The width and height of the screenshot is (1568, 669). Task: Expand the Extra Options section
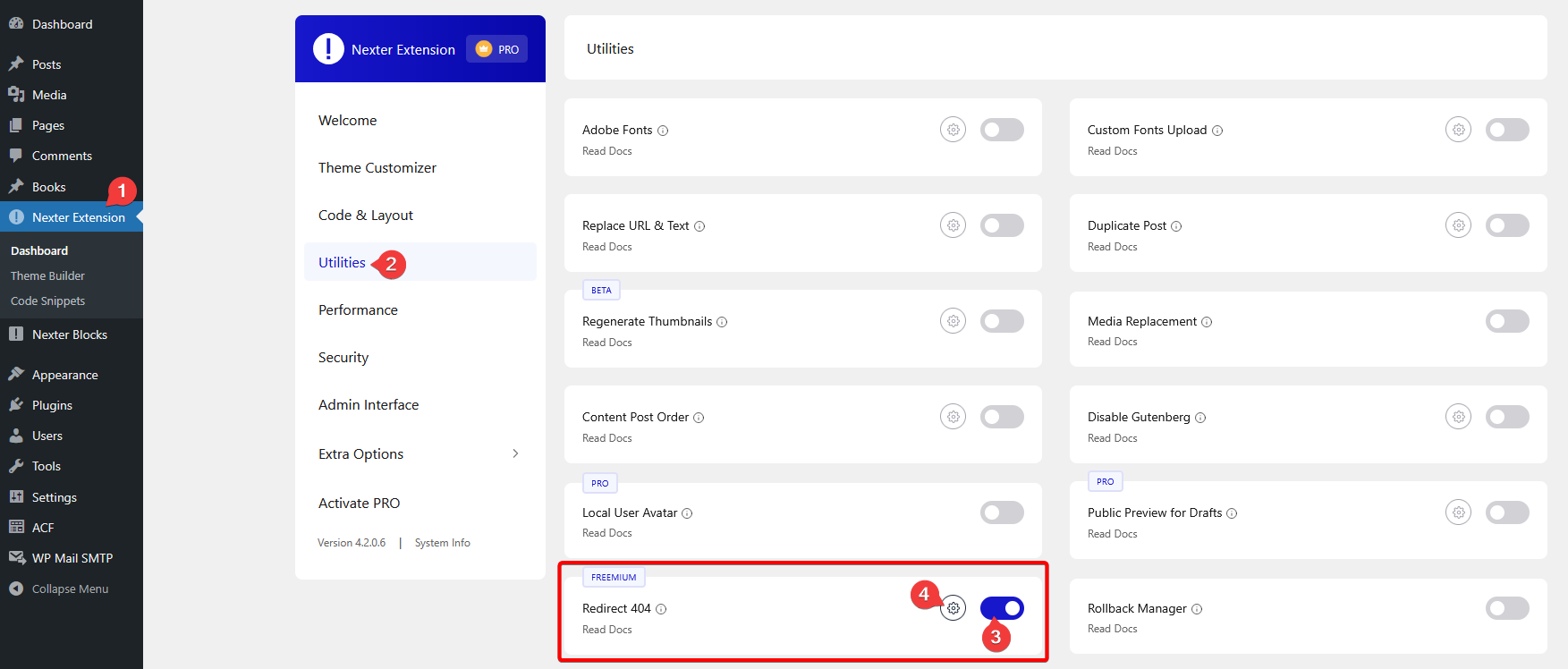pyautogui.click(x=360, y=453)
